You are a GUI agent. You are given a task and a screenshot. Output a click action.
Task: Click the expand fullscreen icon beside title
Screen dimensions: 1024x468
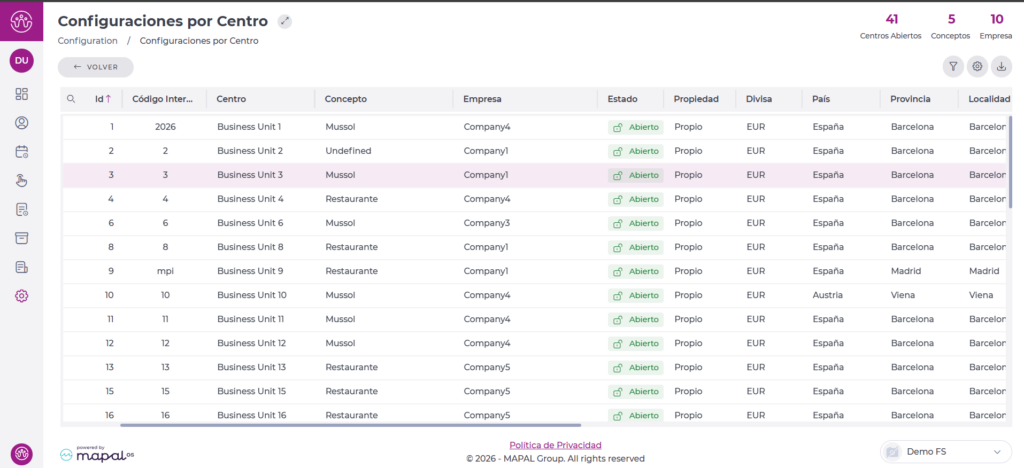[x=285, y=21]
